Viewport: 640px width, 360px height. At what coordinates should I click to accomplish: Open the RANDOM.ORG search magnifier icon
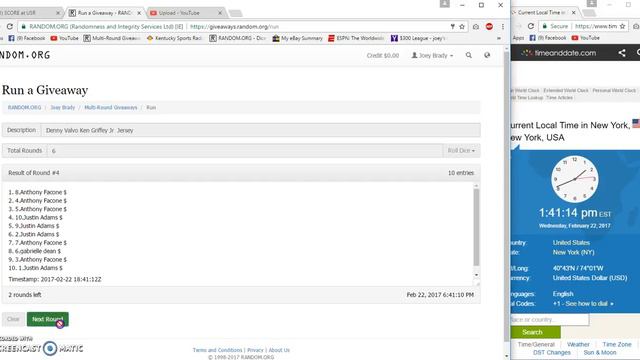469,55
